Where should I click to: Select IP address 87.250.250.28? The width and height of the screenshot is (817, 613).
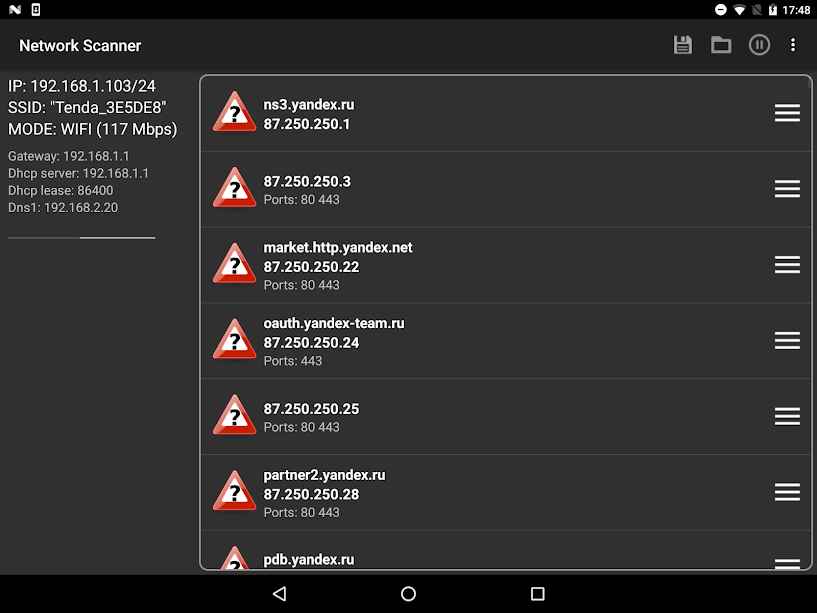click(311, 494)
